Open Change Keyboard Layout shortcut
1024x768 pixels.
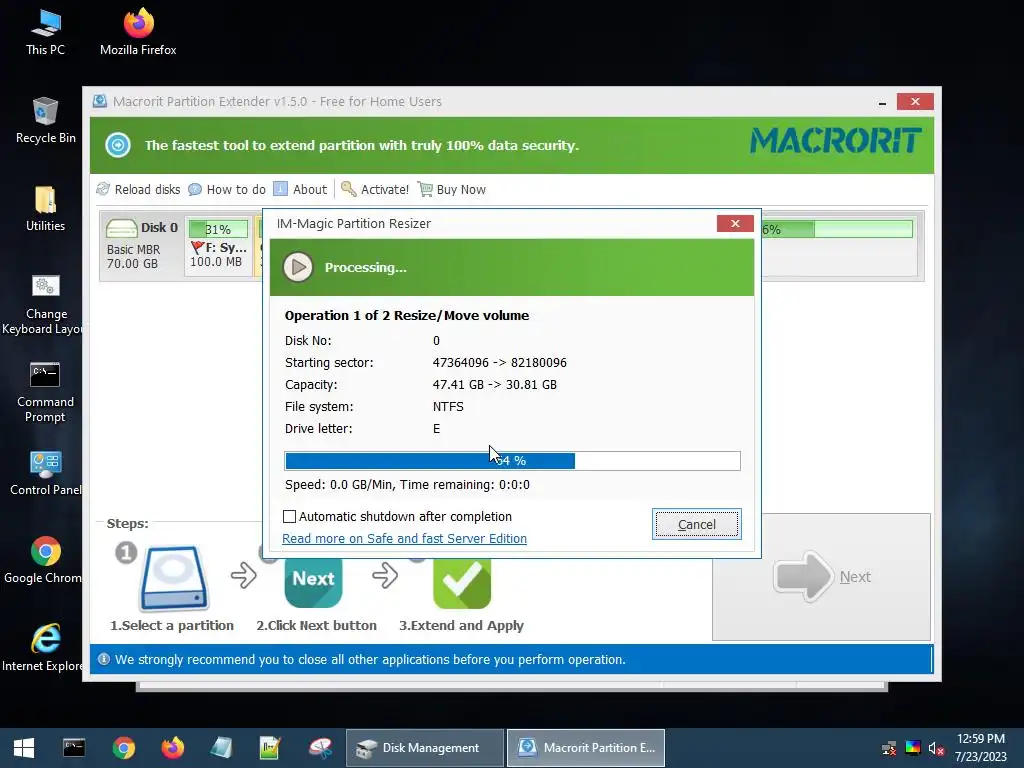pyautogui.click(x=44, y=304)
